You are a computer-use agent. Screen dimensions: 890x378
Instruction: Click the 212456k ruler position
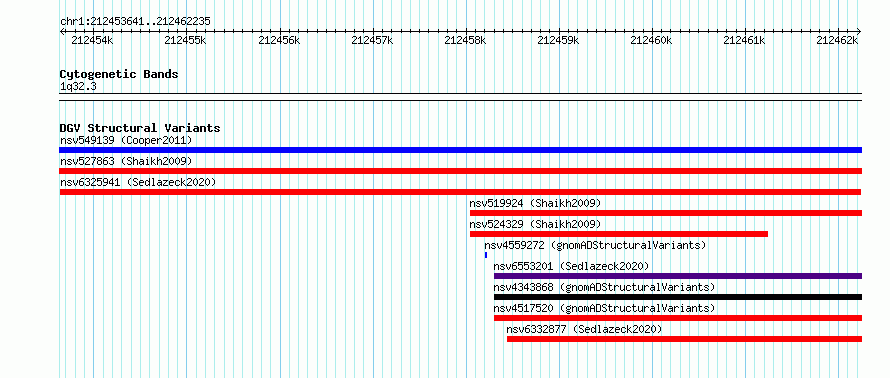coord(279,40)
